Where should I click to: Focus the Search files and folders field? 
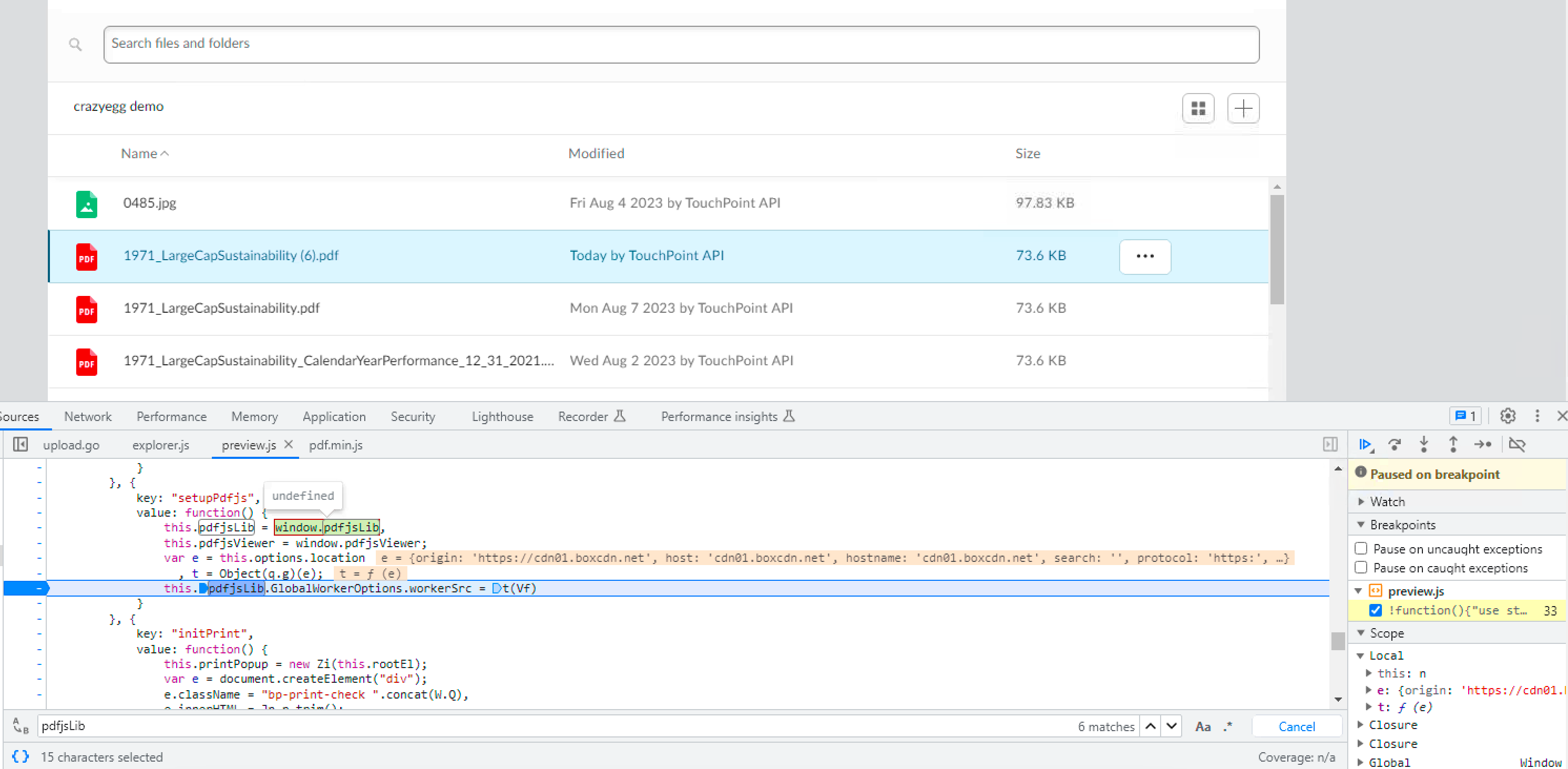(681, 45)
